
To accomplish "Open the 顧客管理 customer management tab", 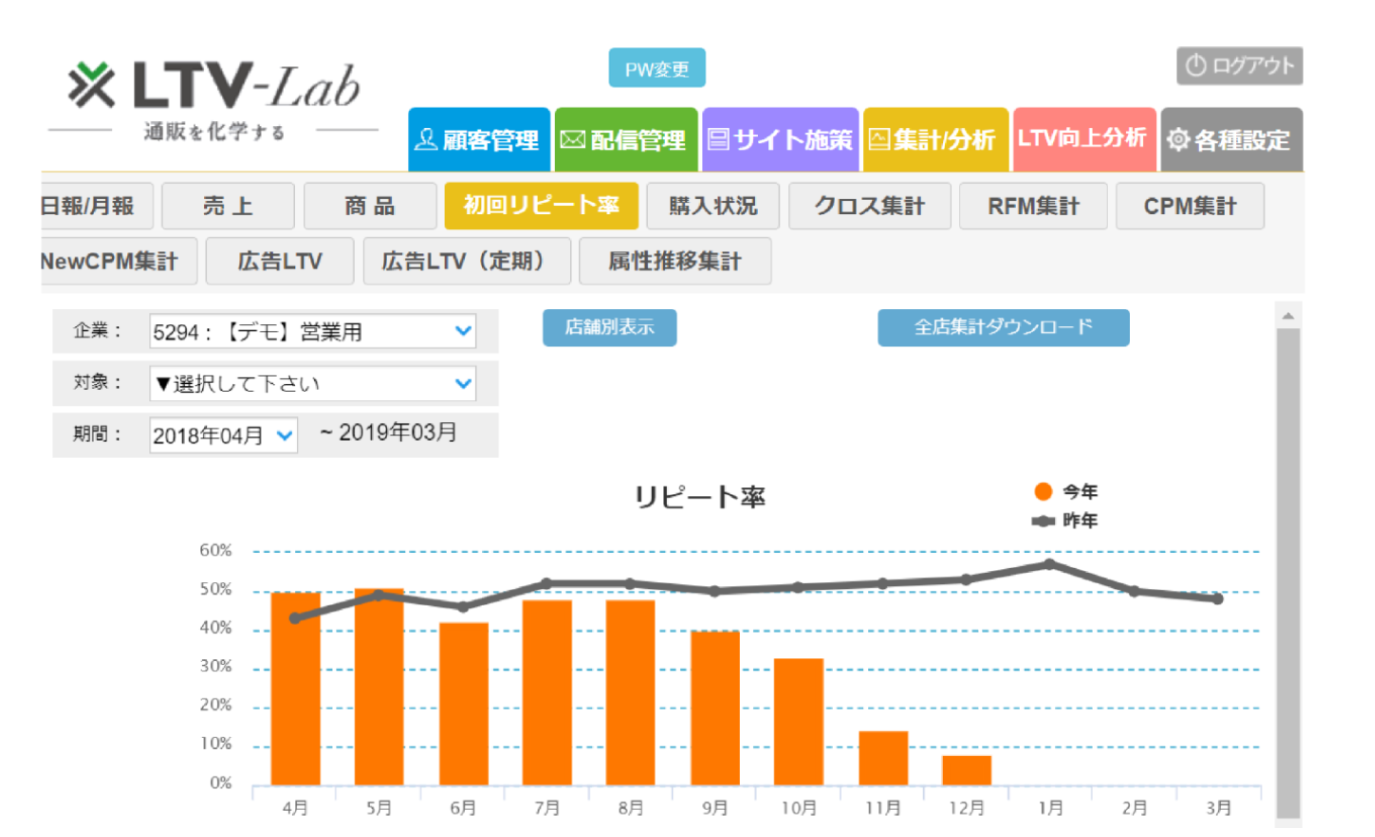I will pos(479,140).
